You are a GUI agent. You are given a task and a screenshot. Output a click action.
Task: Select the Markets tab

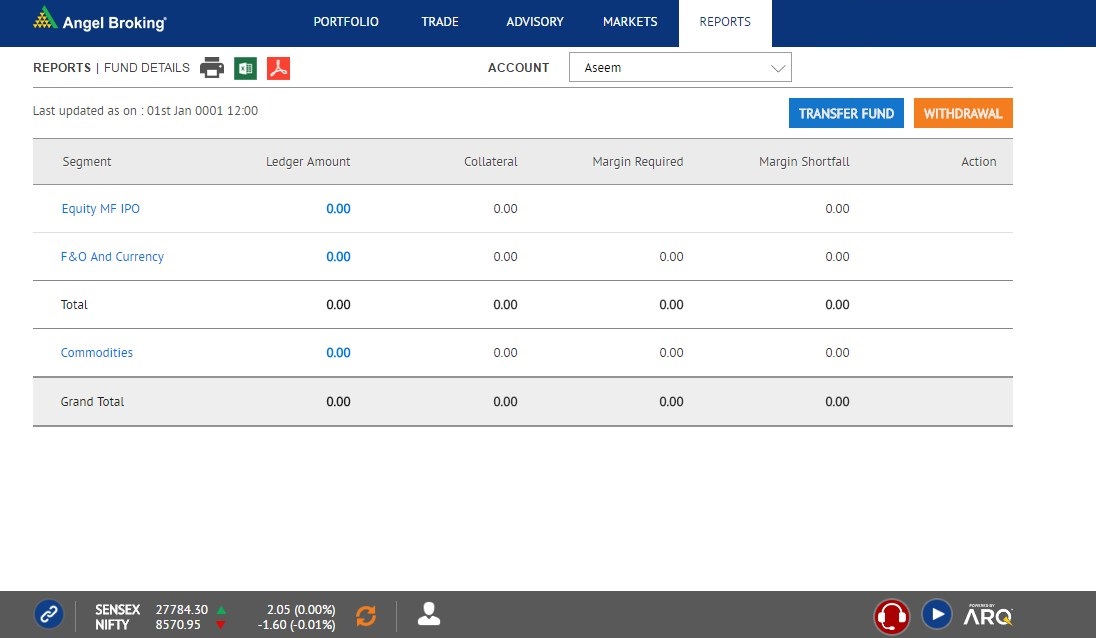tap(630, 22)
